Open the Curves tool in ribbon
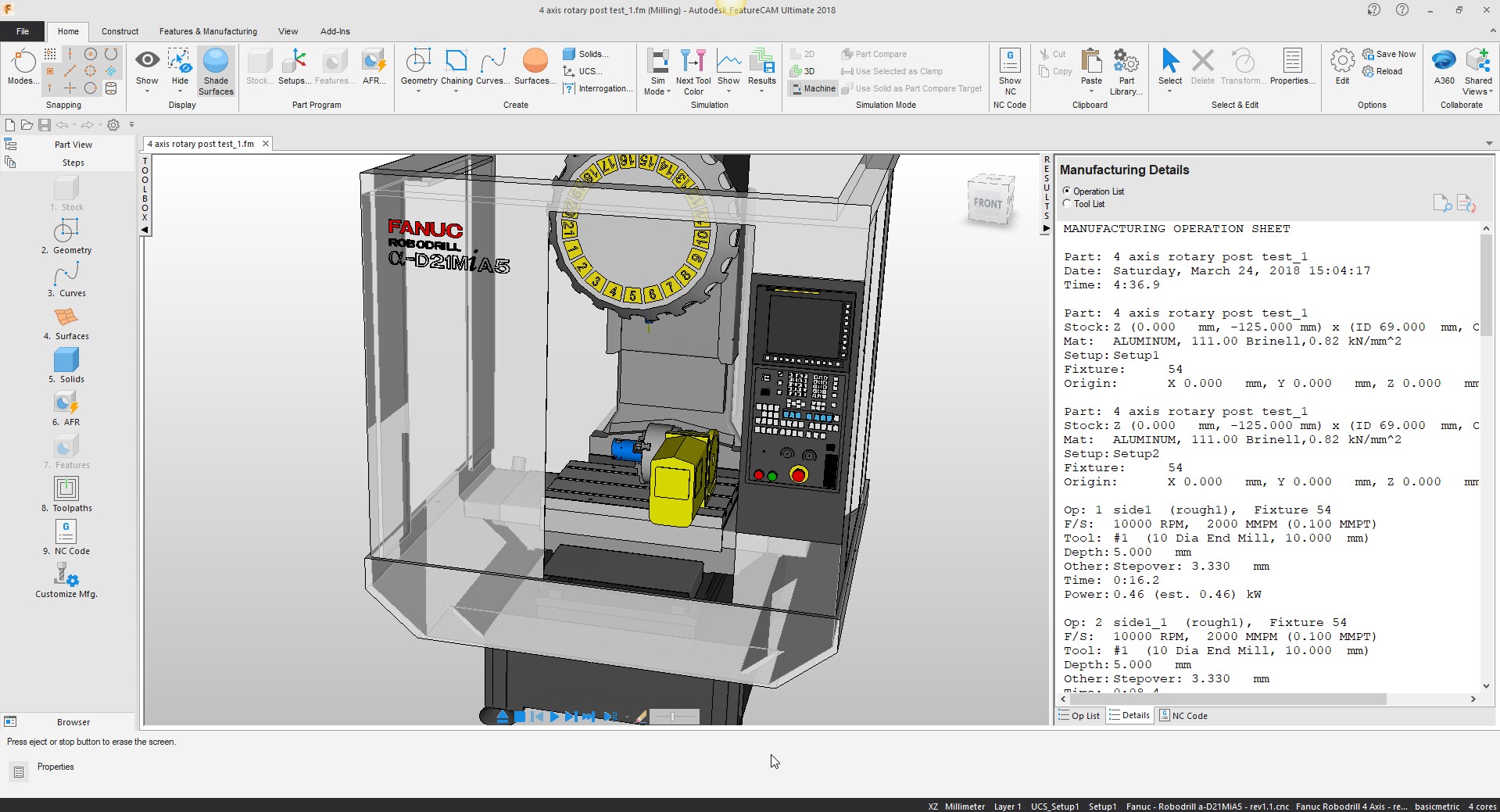1500x812 pixels. (492, 67)
